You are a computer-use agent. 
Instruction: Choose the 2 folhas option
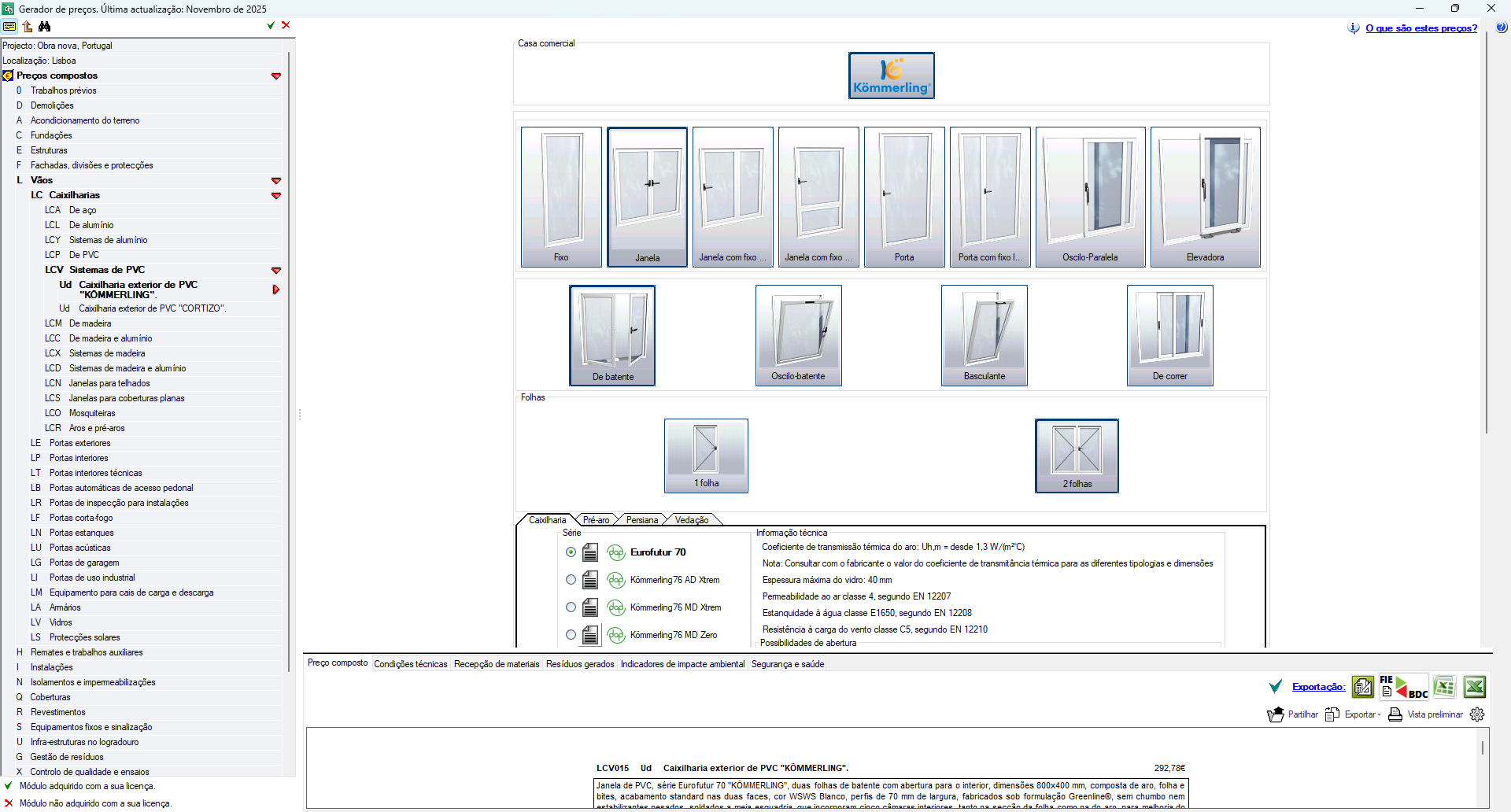[1077, 456]
